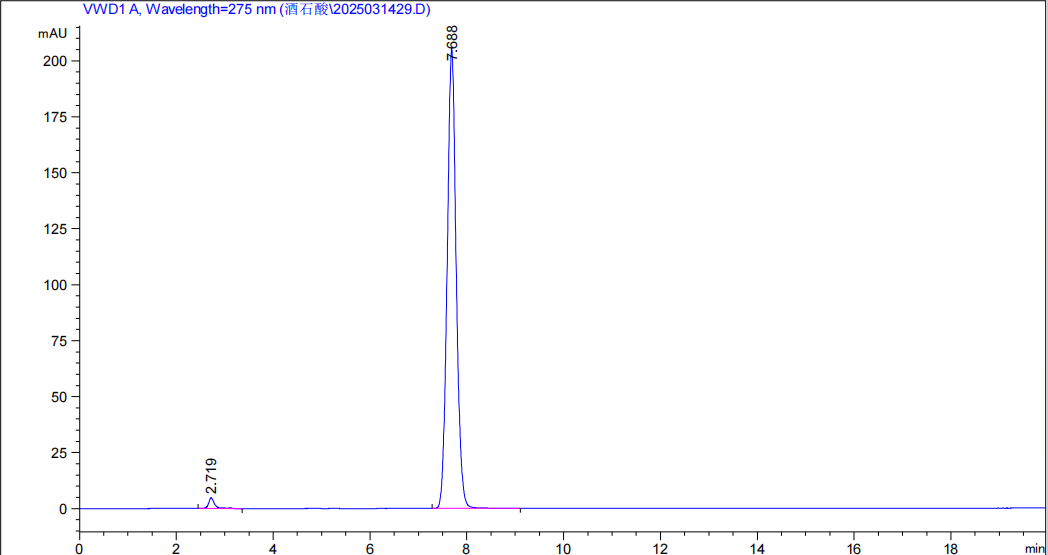Click the min x-axis unit label
Screen dimensions: 1048x555
[x=1034, y=548]
